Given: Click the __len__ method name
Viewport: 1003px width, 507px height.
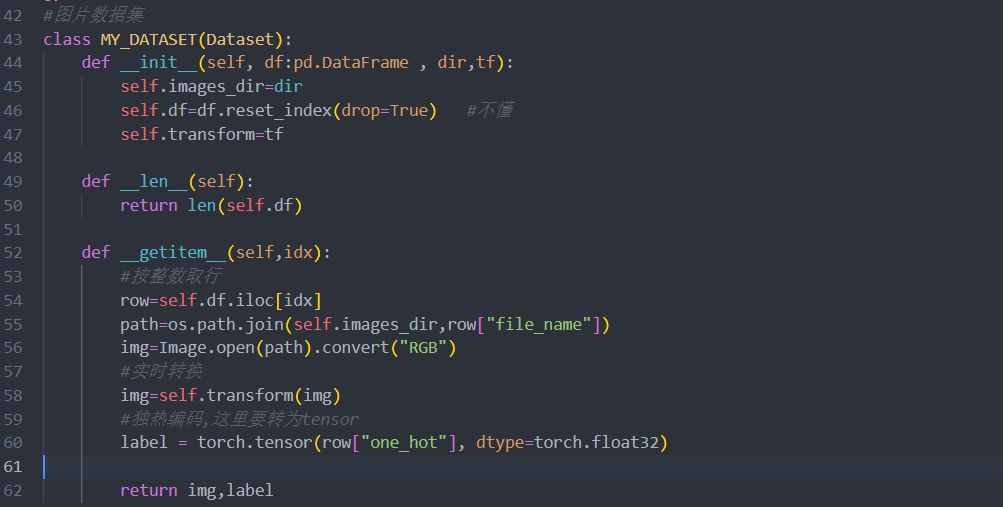Looking at the screenshot, I should point(154,182).
